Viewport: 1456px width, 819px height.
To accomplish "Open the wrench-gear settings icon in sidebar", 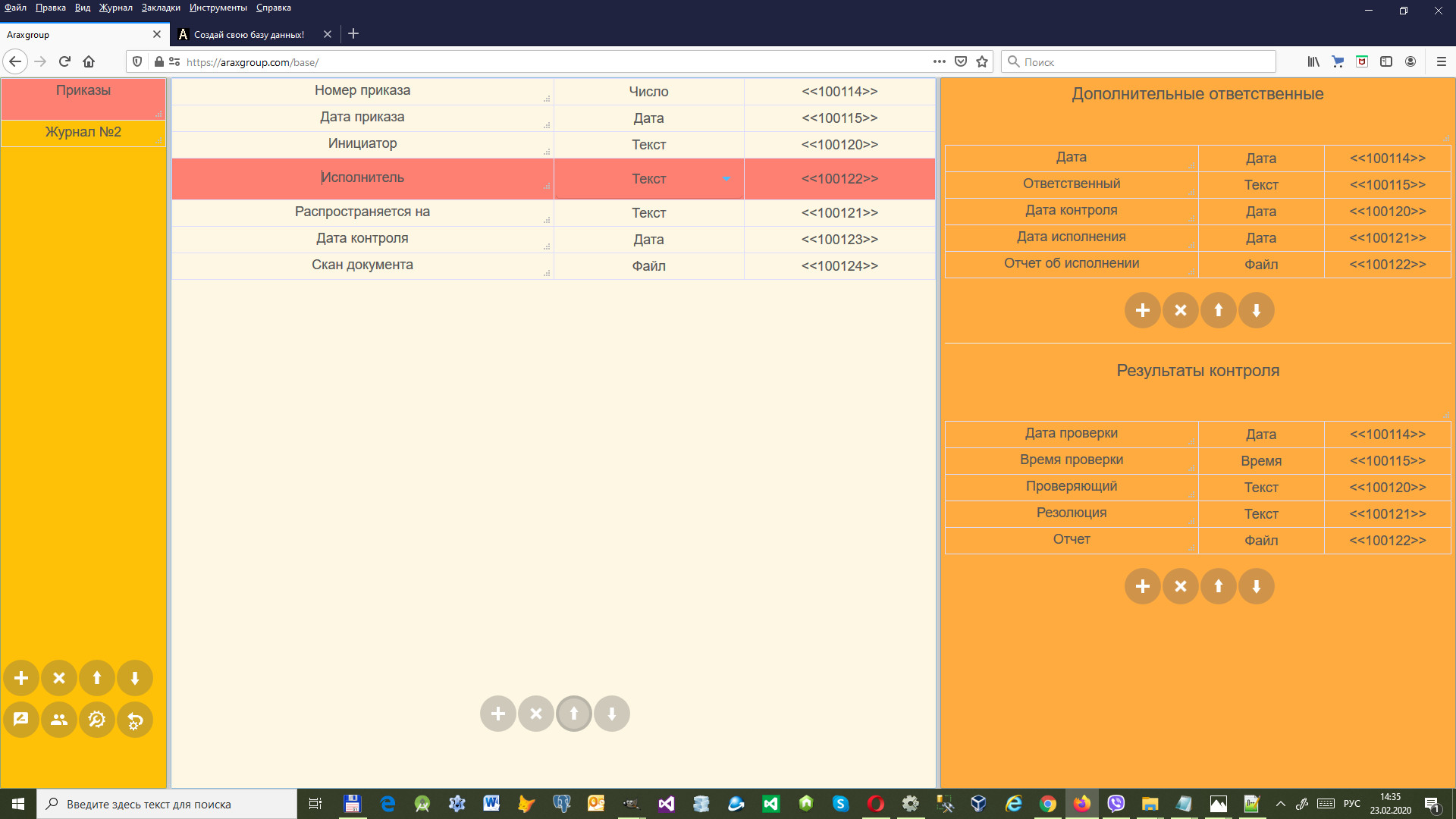I will 97,720.
